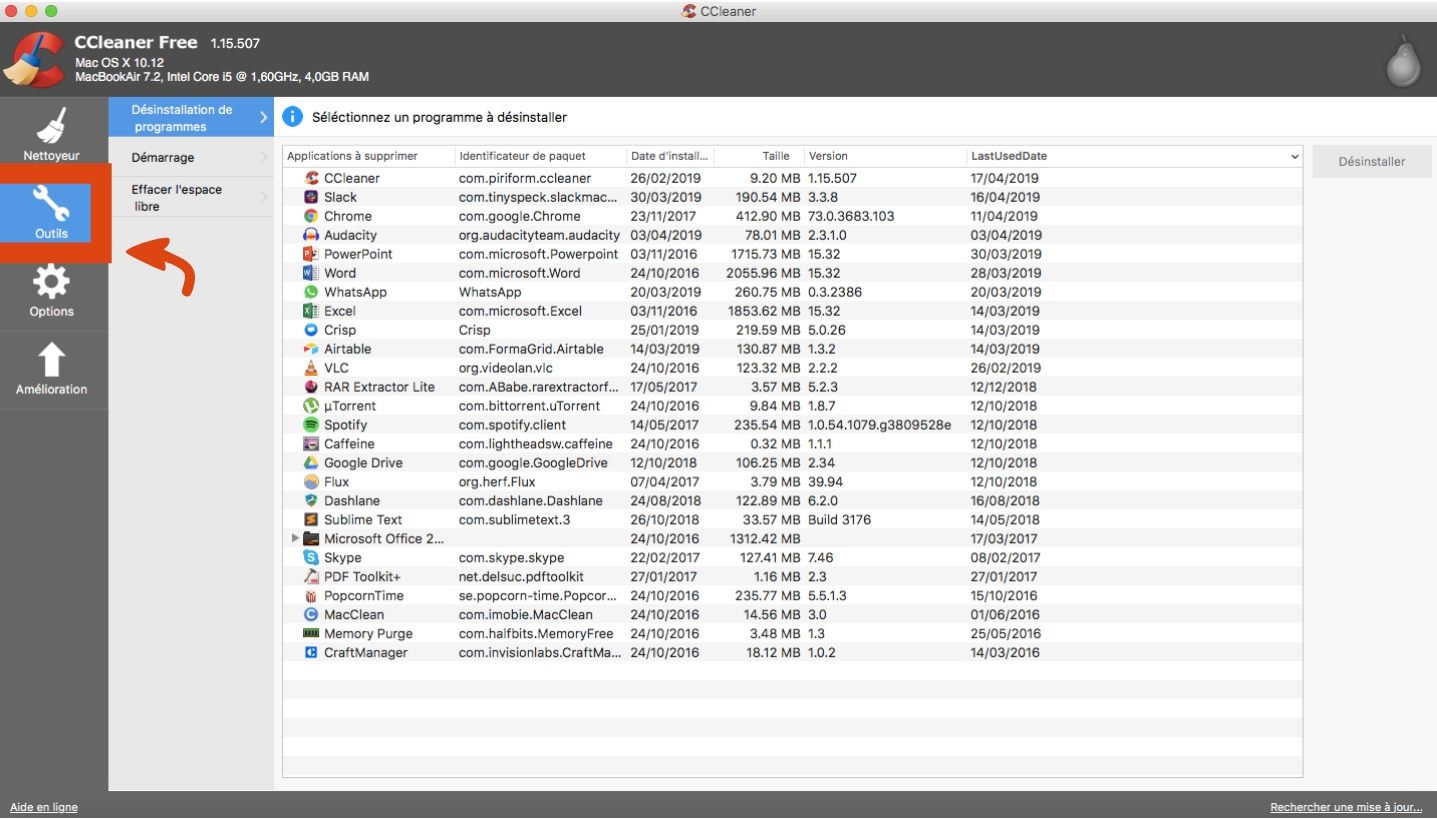Select the Skype app icon
1437x819 pixels.
[311, 558]
